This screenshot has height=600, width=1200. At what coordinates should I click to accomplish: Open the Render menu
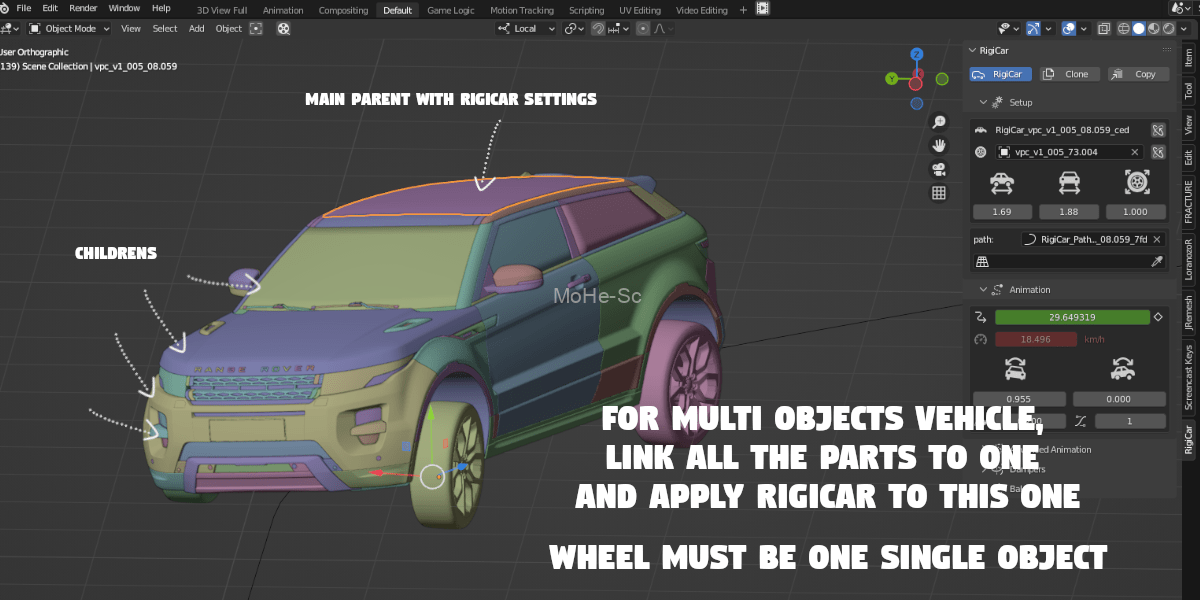tap(83, 8)
